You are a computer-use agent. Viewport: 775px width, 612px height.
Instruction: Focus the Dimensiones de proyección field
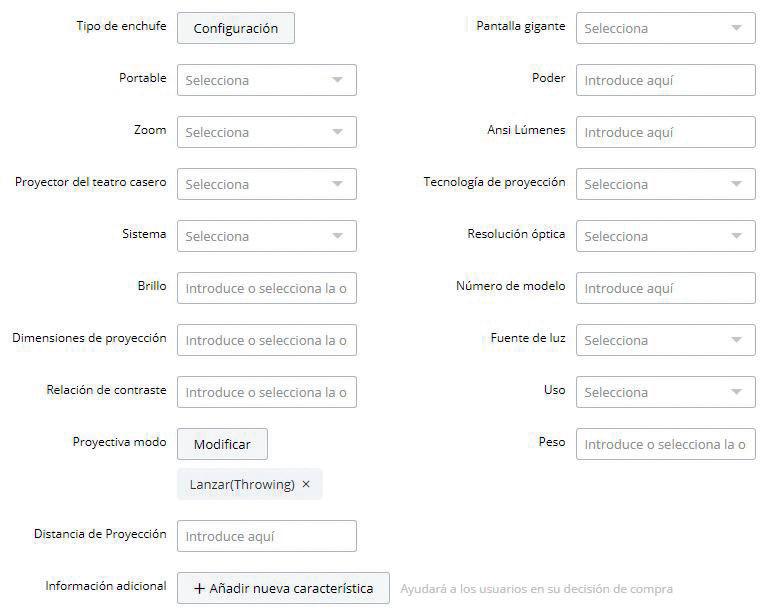[x=266, y=340]
